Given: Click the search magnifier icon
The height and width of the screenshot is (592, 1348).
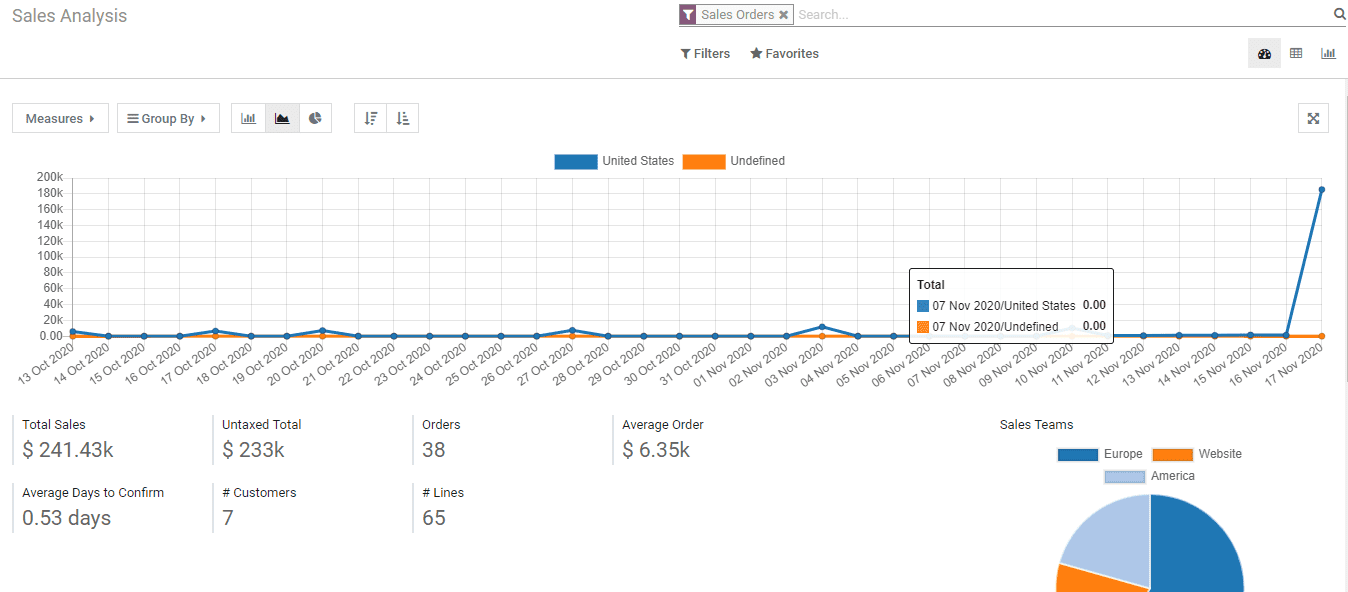Looking at the screenshot, I should [1340, 14].
